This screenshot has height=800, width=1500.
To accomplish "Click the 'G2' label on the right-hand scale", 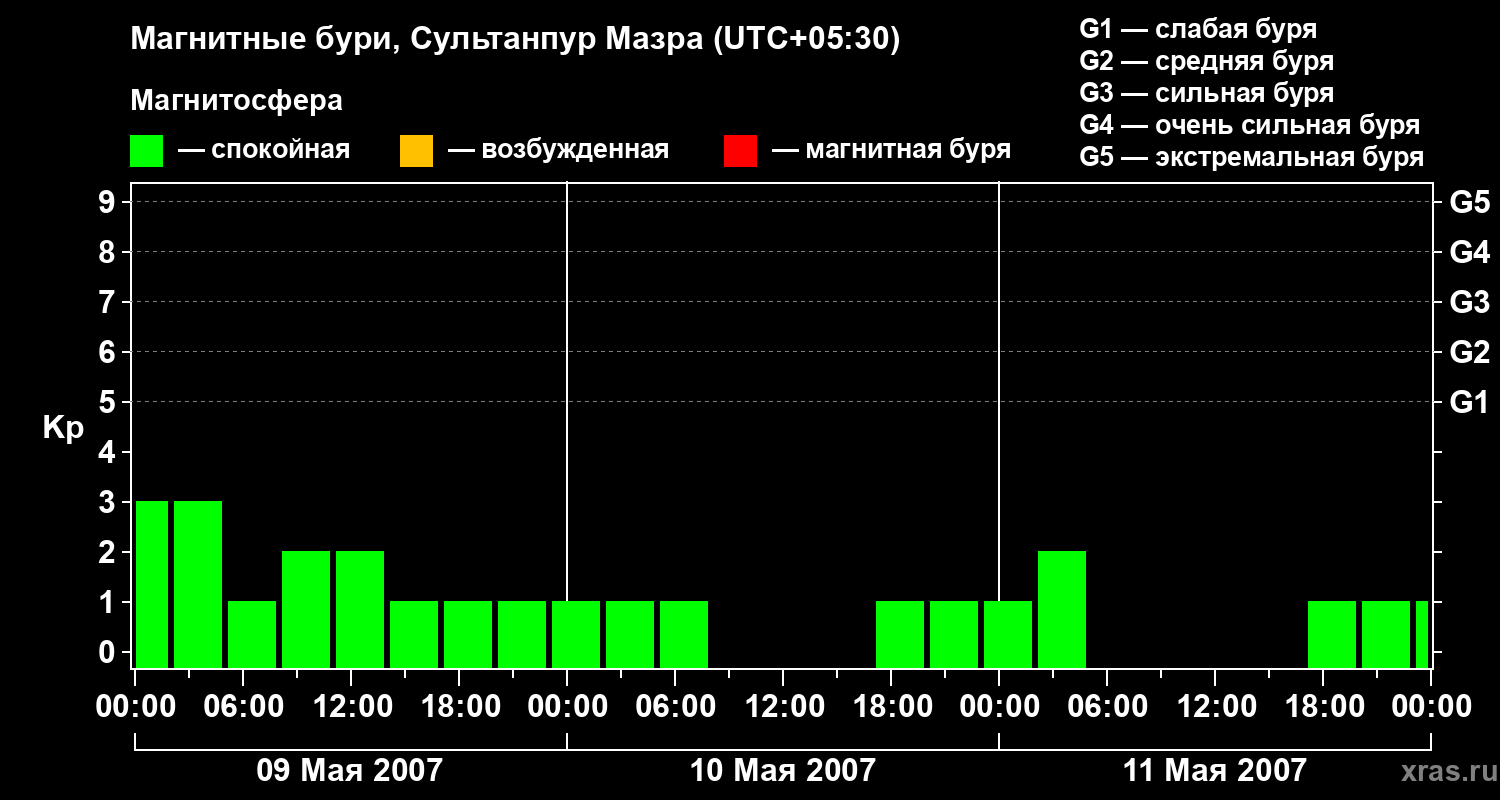I will pos(1469,352).
